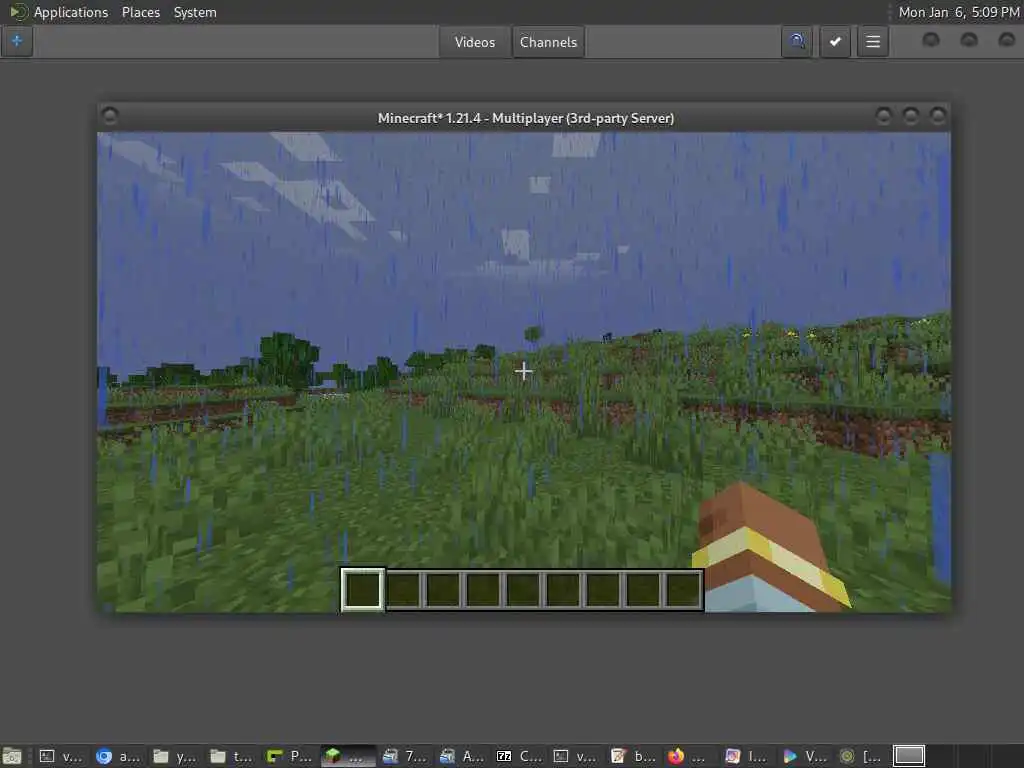Image resolution: width=1024 pixels, height=768 pixels.
Task: Open the 'y...' folder taskbar item
Action: (174, 756)
